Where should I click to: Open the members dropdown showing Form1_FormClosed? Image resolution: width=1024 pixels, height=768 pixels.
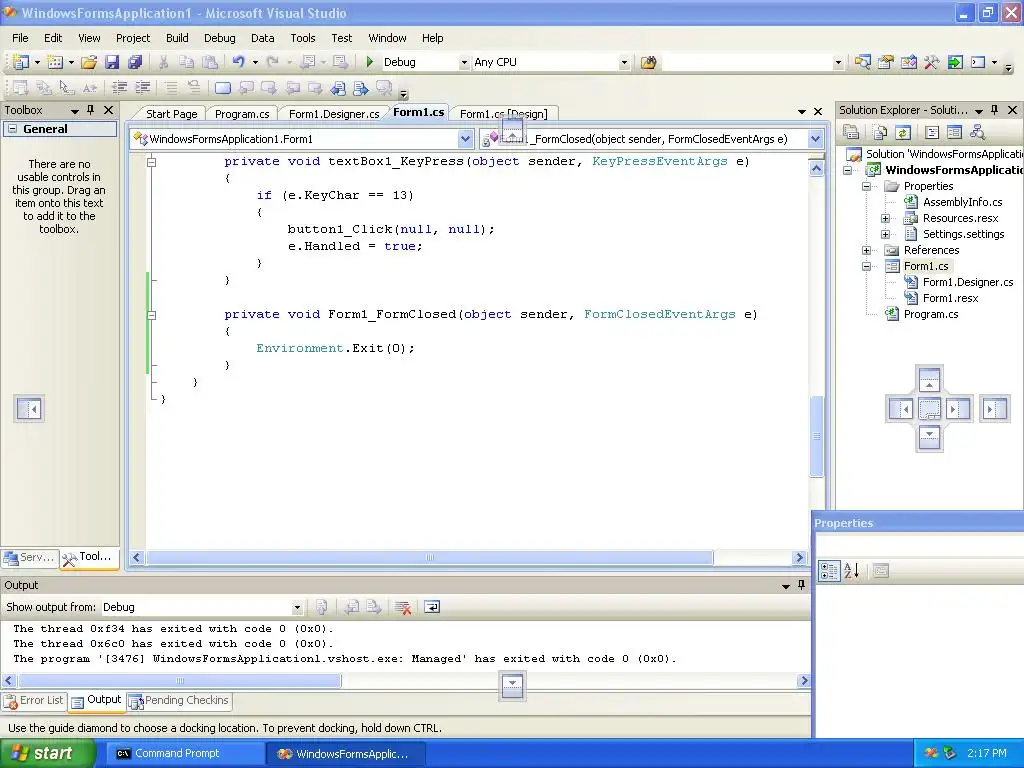click(x=815, y=139)
